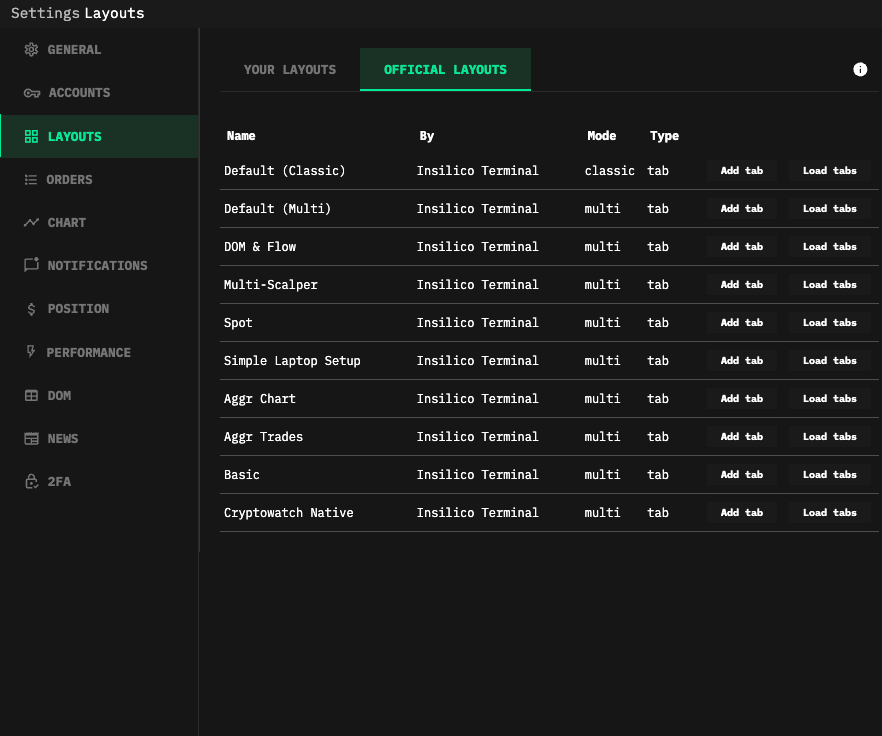Open the layouts info icon
The height and width of the screenshot is (736, 882).
860,69
